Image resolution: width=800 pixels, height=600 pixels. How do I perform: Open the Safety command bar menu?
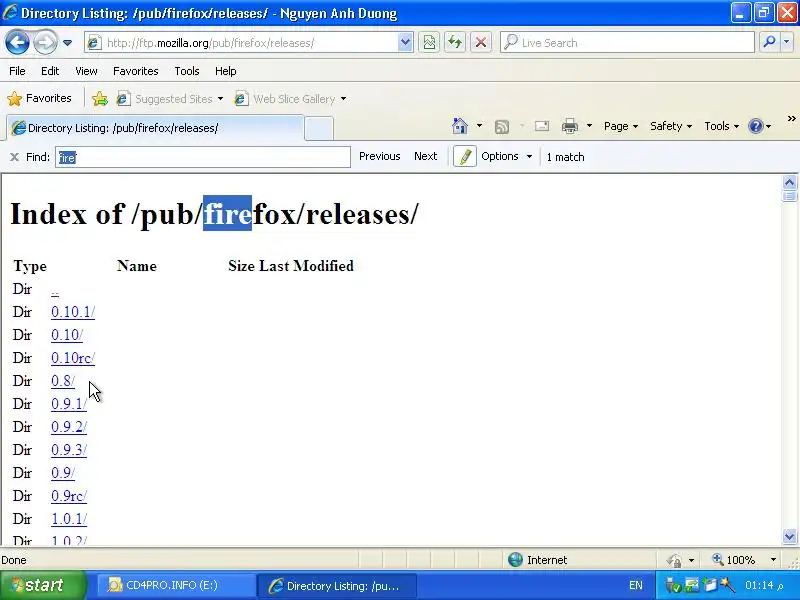pyautogui.click(x=671, y=126)
